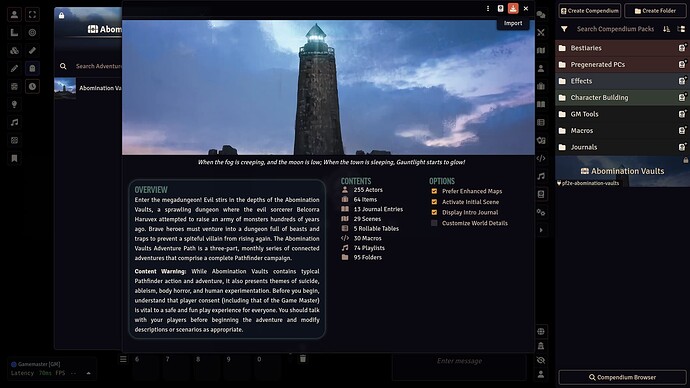The width and height of the screenshot is (690, 388).
Task: Click Create Compendium button
Action: pos(590,11)
